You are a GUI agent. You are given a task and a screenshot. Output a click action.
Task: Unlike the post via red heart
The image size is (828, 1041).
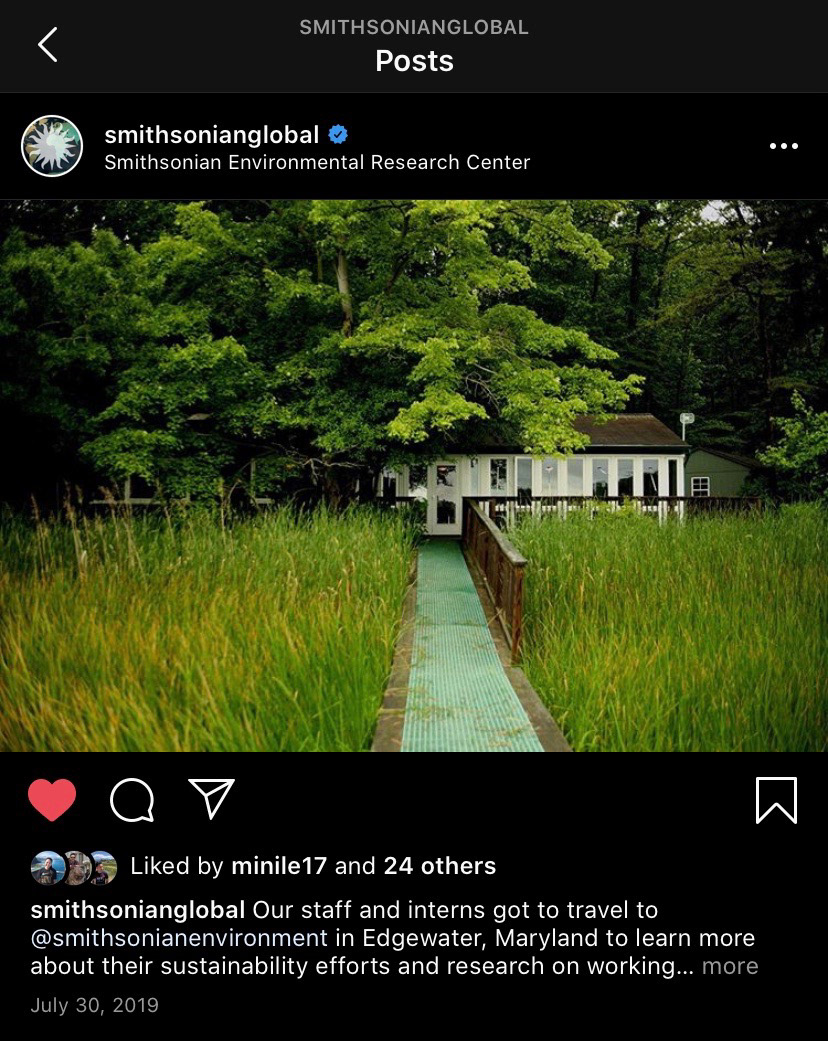tap(52, 799)
